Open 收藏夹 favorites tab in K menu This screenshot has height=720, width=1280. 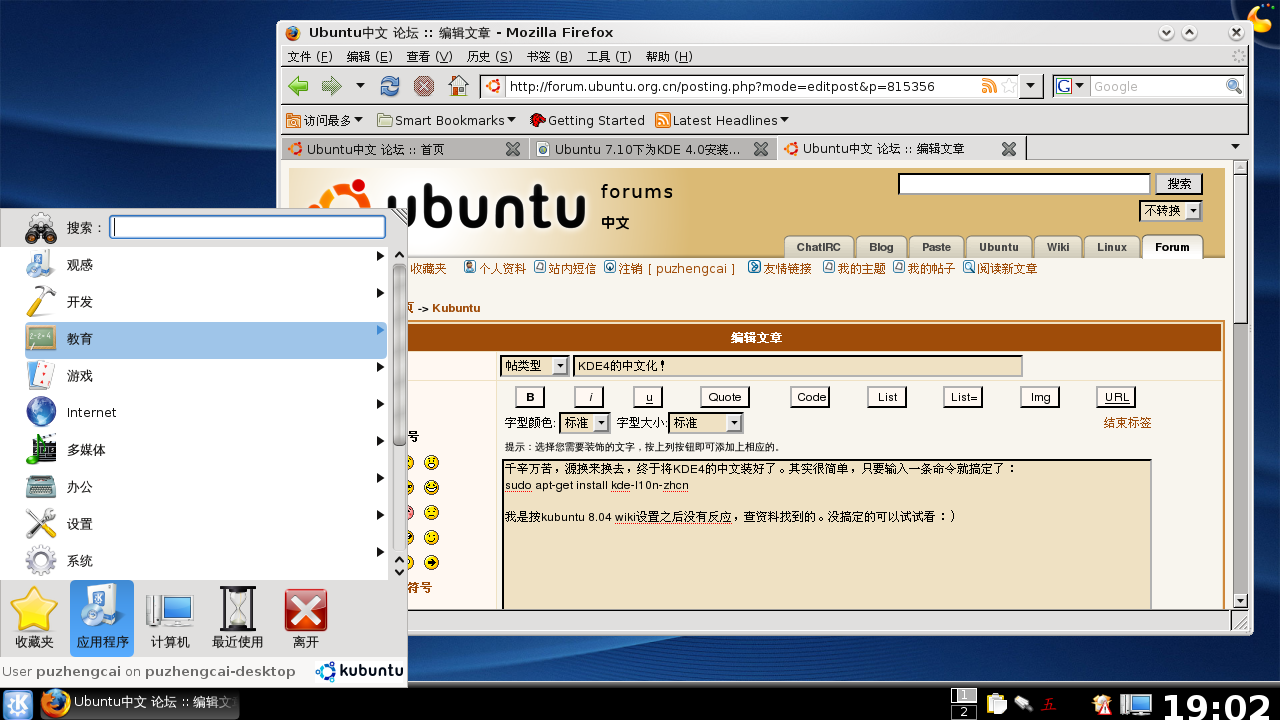[34, 619]
